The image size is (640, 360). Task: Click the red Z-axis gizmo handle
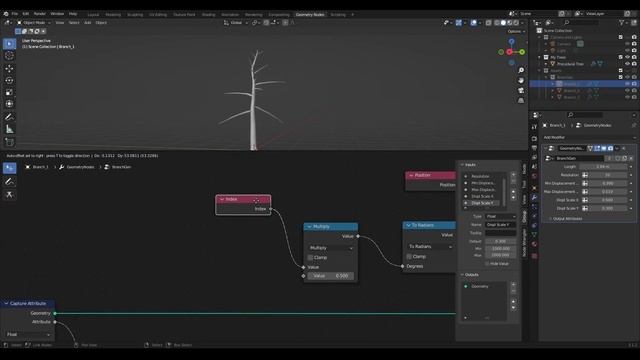(x=509, y=52)
